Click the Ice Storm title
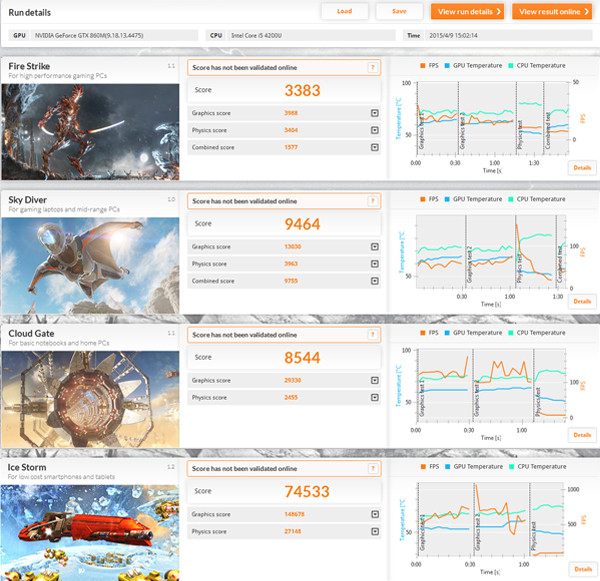Viewport: 600px width, 581px height. tap(27, 467)
